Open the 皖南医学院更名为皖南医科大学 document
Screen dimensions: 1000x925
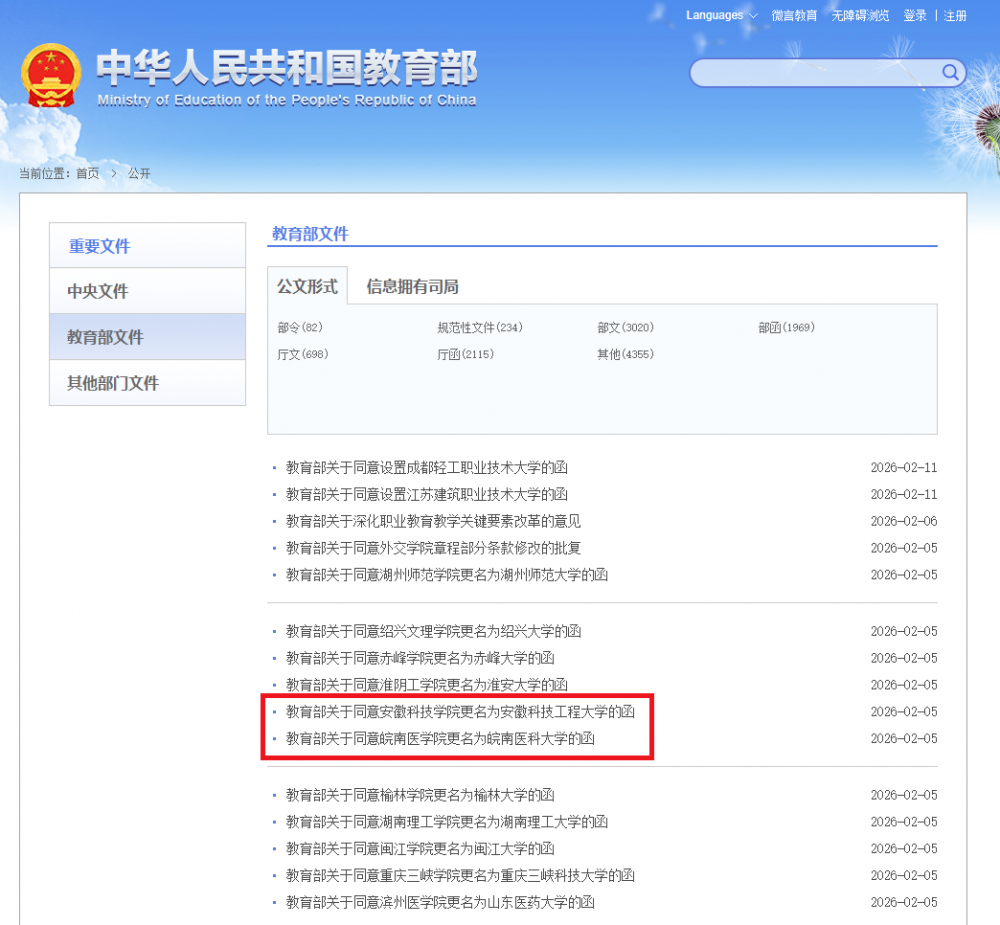pos(438,739)
